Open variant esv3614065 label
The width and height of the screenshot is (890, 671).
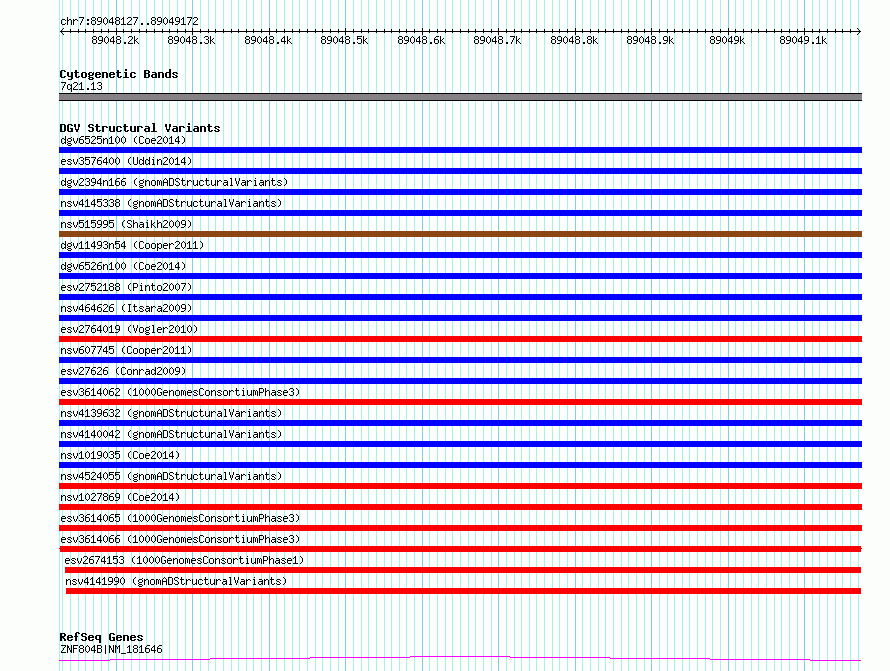pos(180,518)
